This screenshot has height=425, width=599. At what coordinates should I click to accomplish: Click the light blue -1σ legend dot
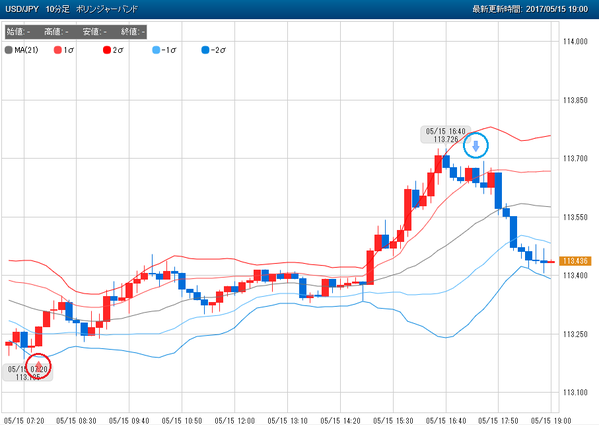point(156,50)
